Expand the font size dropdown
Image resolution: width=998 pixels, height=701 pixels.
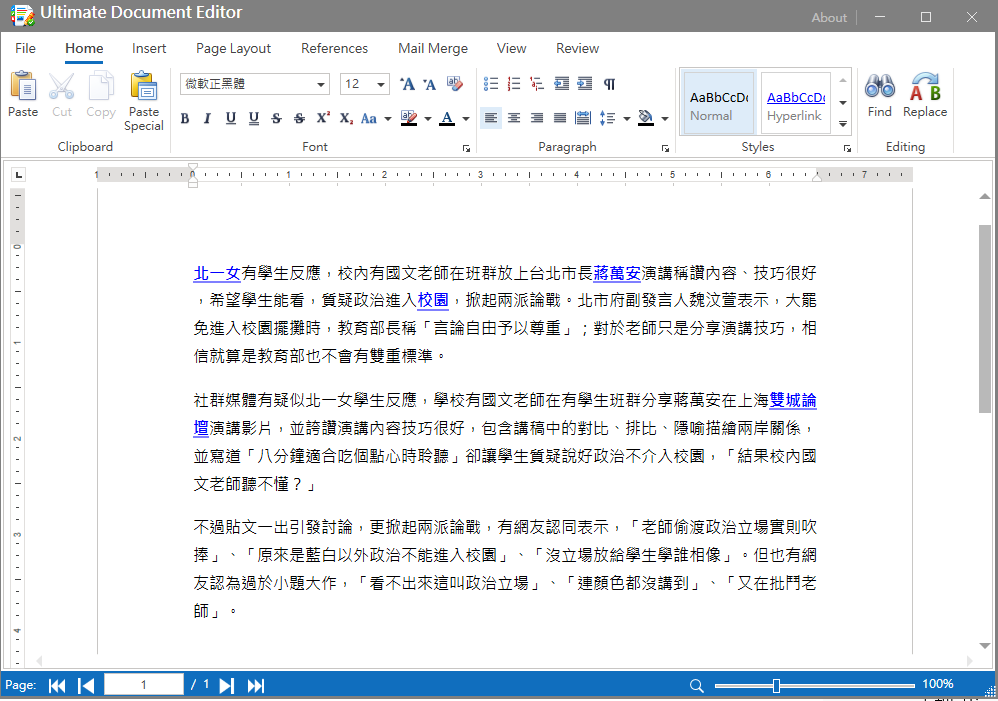(x=381, y=84)
